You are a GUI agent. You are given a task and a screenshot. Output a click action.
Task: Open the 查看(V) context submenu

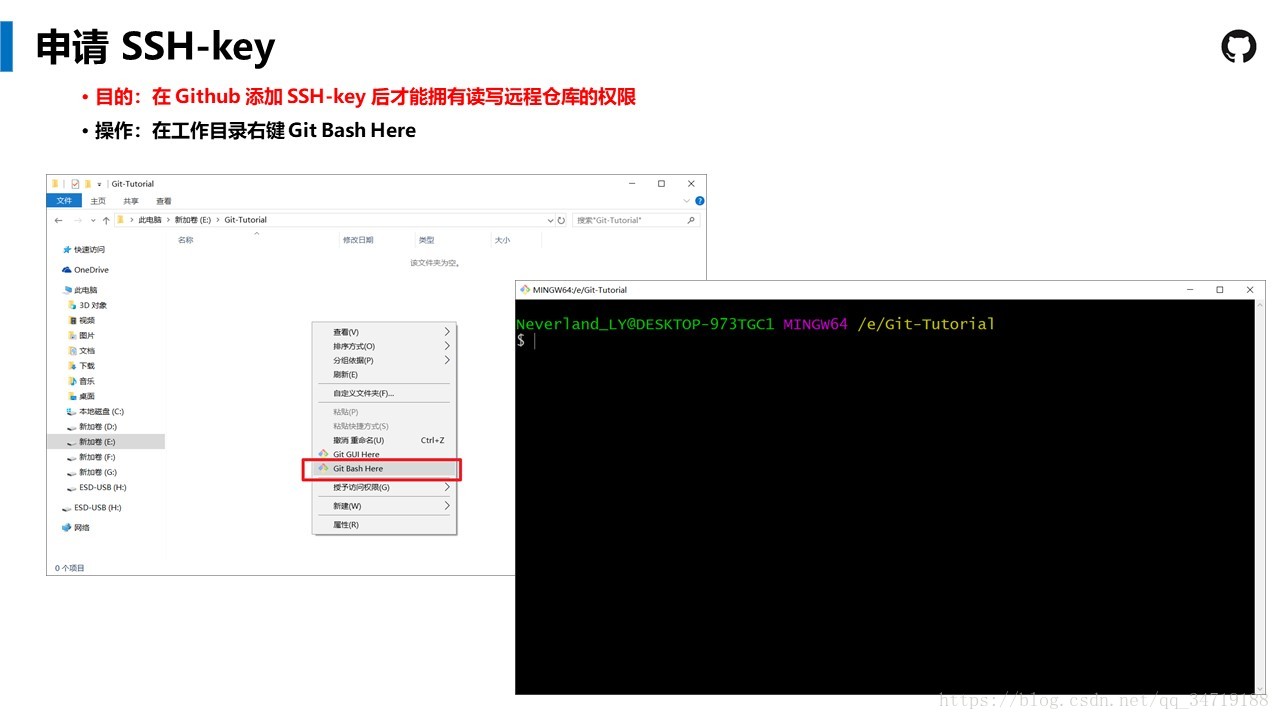click(385, 332)
